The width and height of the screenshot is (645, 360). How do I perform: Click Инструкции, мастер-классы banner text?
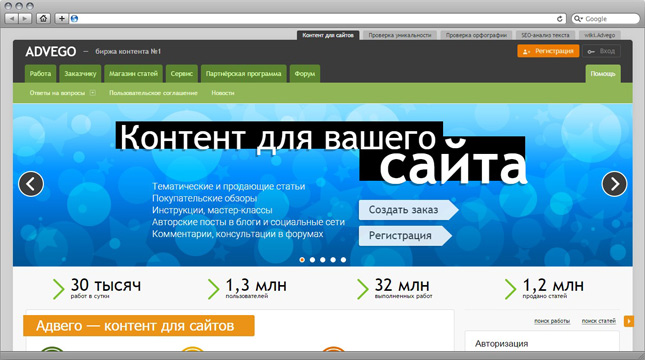coord(212,210)
